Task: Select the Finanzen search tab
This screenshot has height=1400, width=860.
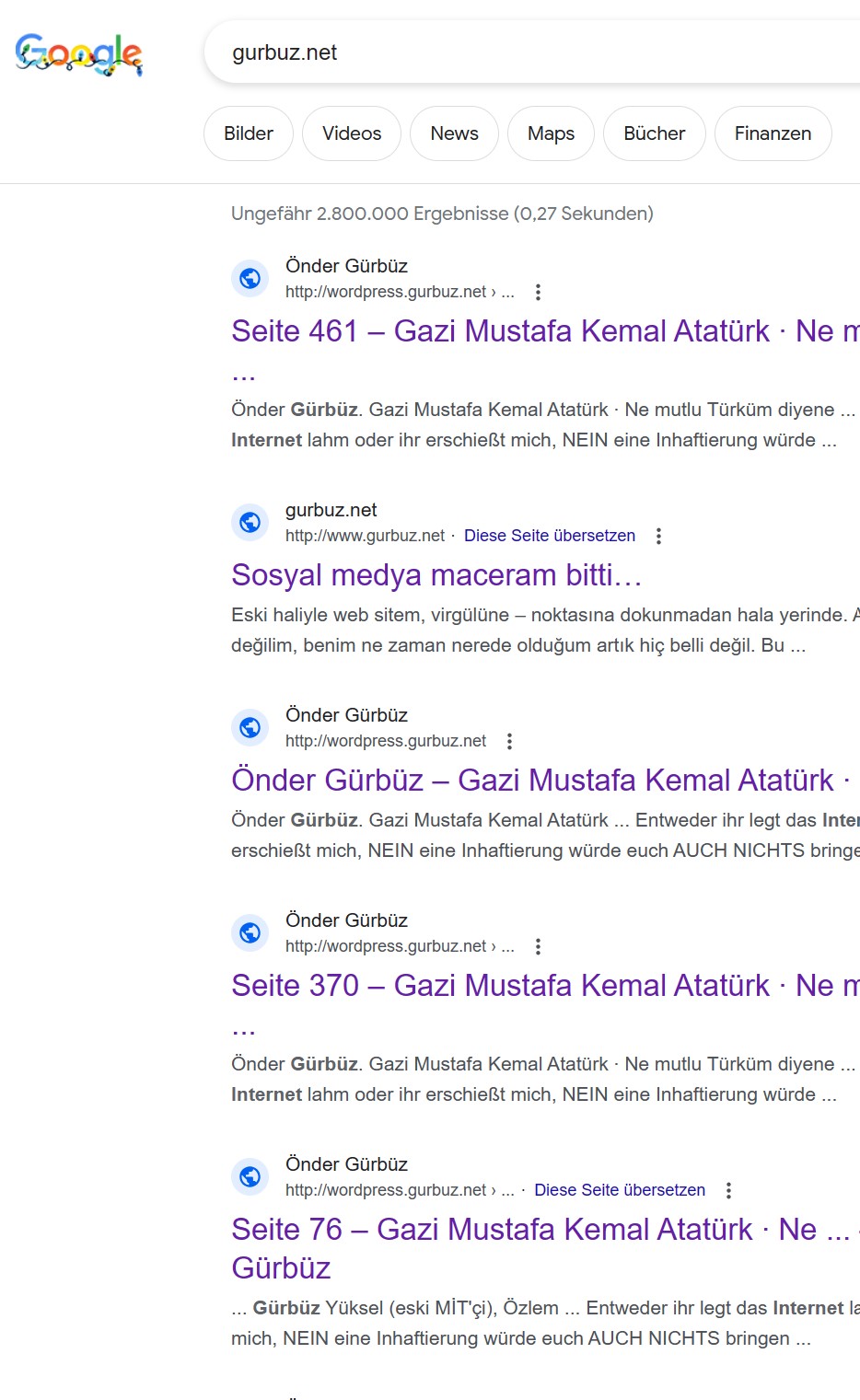Action: (x=773, y=133)
